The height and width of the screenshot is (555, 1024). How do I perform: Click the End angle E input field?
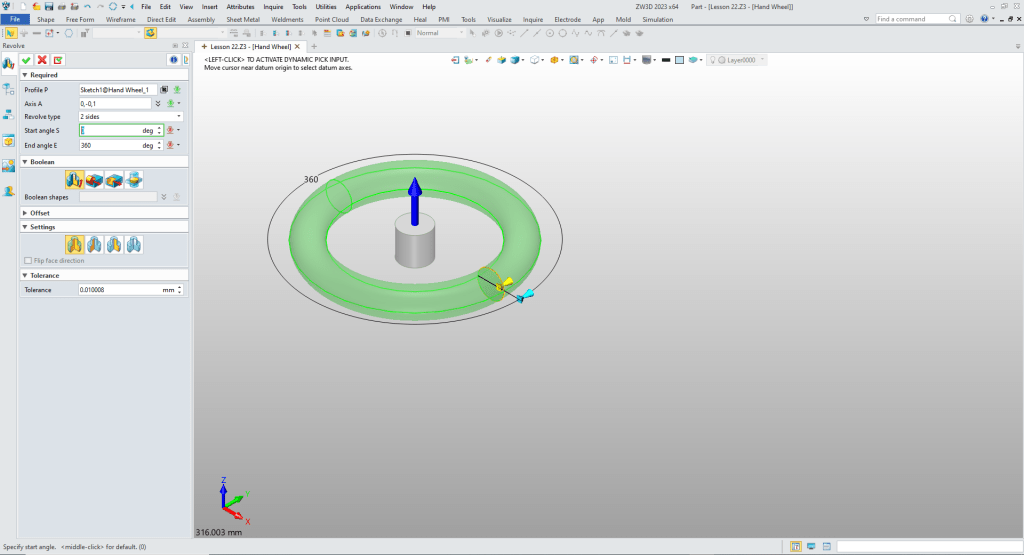[109, 145]
